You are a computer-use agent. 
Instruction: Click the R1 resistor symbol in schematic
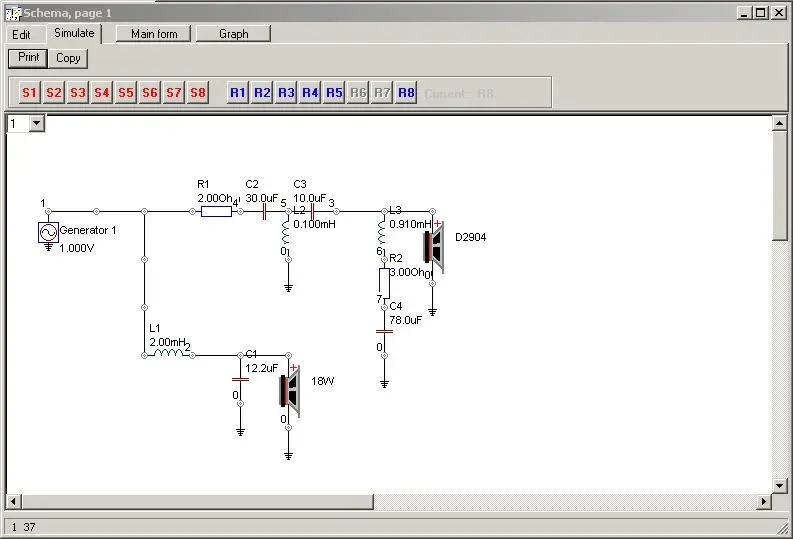coord(216,211)
